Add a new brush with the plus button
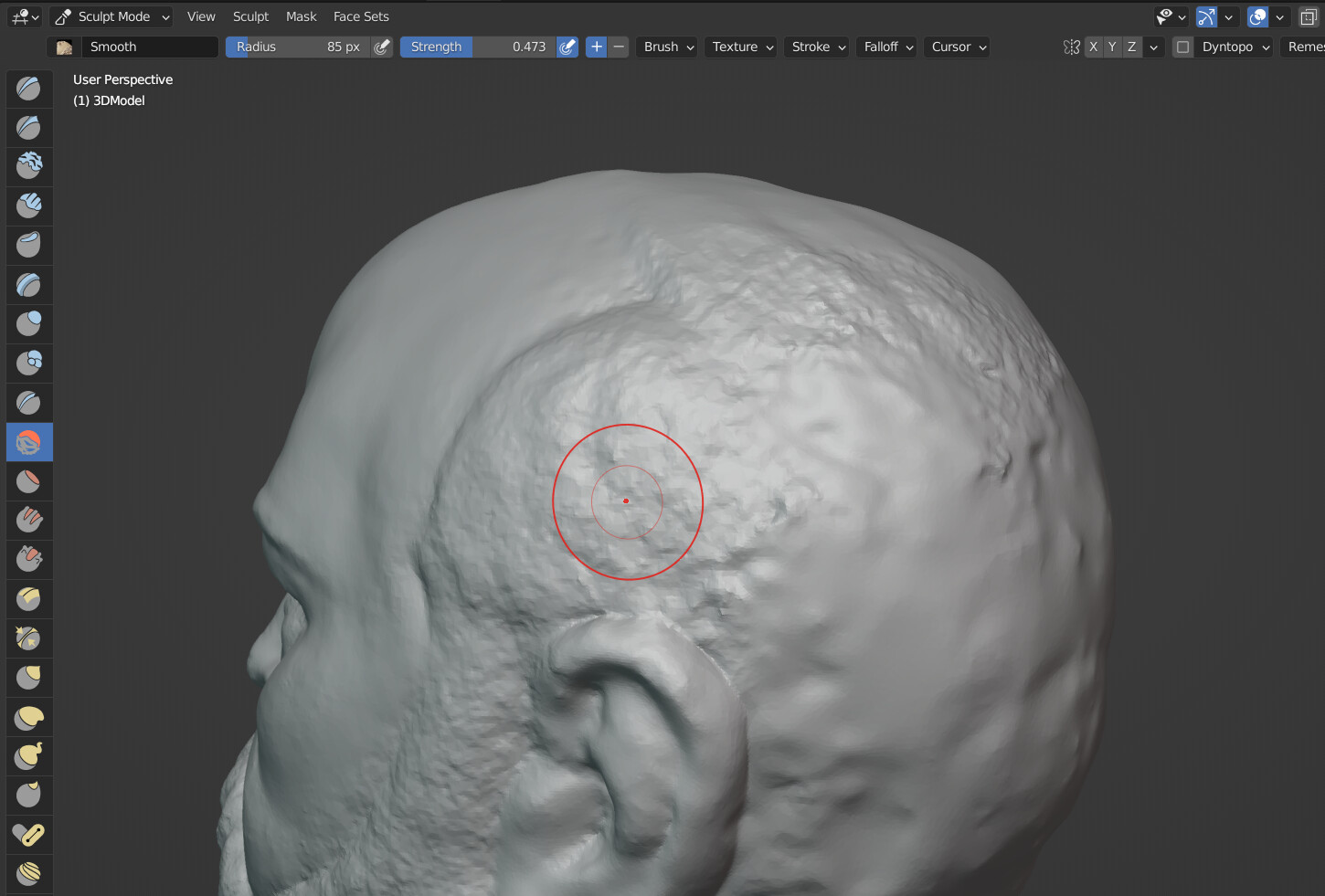Image resolution: width=1325 pixels, height=896 pixels. [x=596, y=47]
